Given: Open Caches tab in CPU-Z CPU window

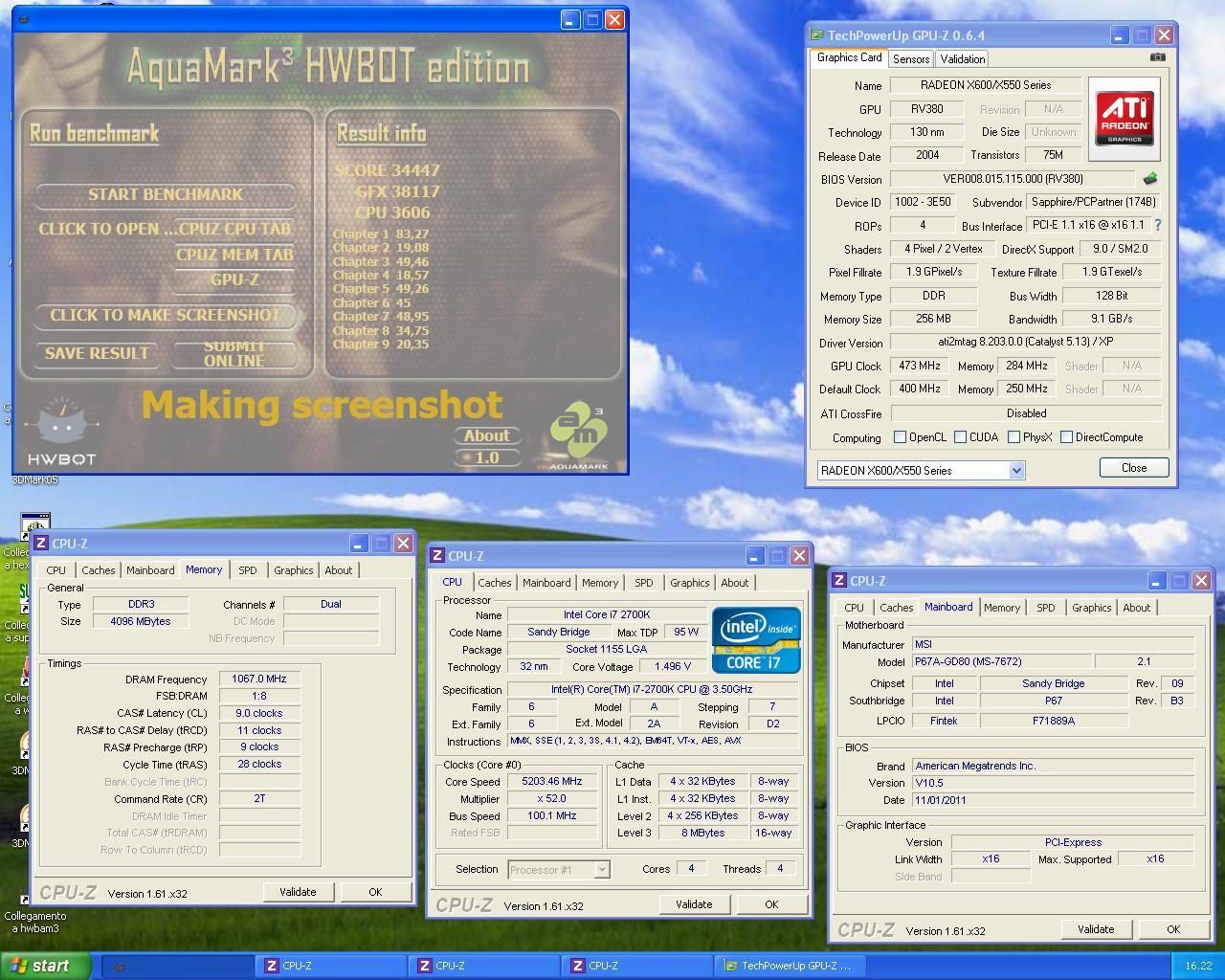Looking at the screenshot, I should [495, 583].
